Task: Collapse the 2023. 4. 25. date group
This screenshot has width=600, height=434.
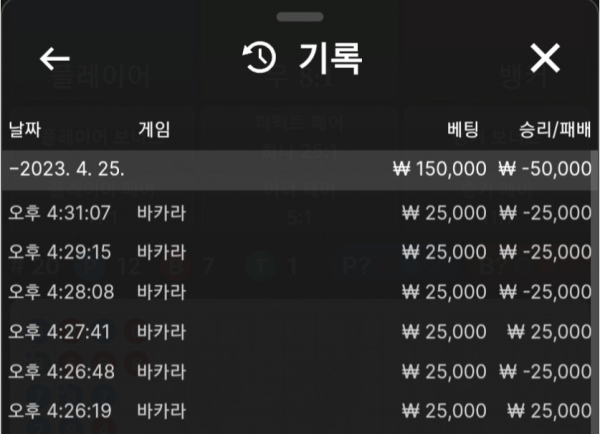Action: point(66,169)
